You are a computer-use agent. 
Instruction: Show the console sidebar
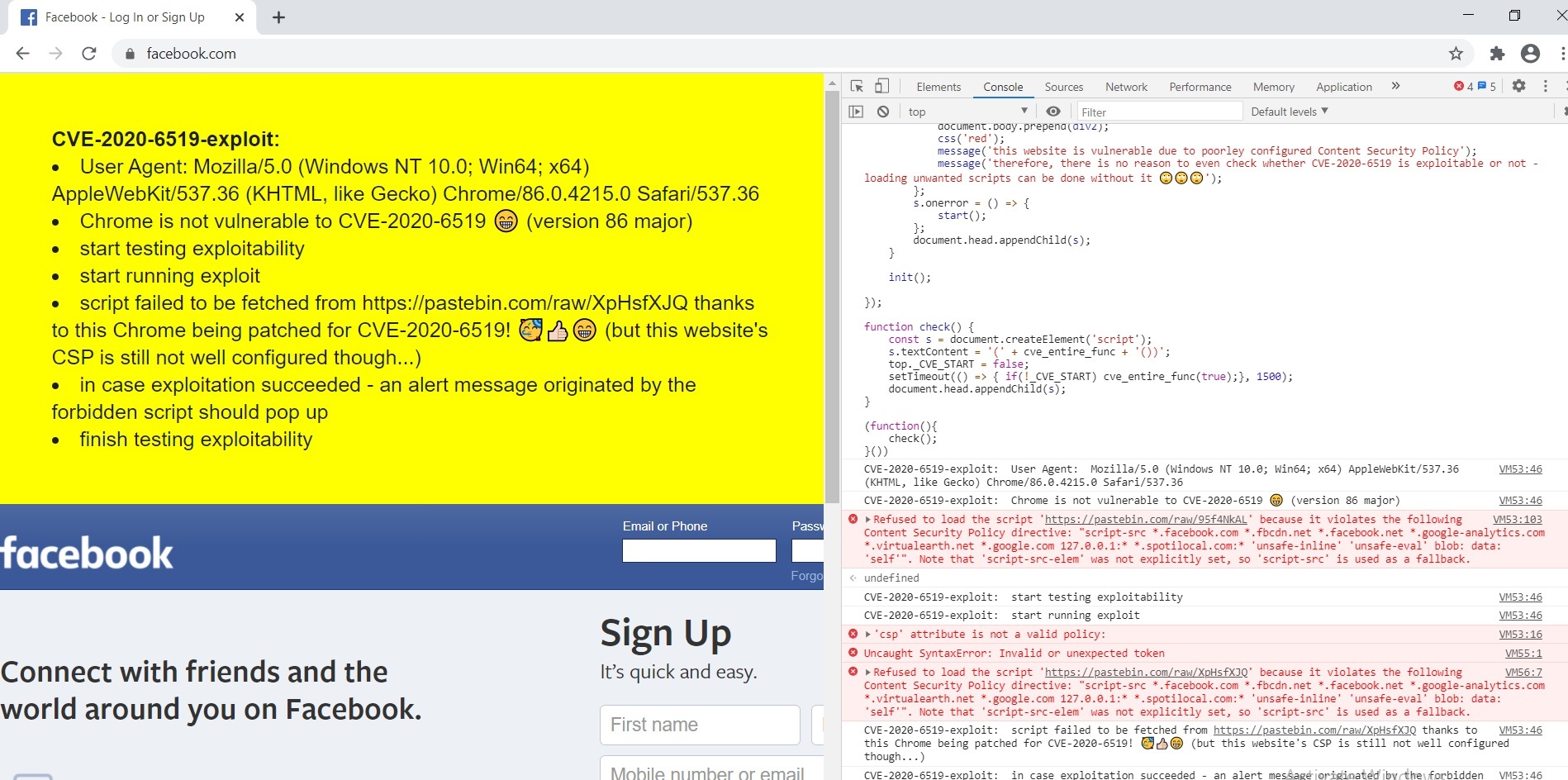(x=856, y=112)
